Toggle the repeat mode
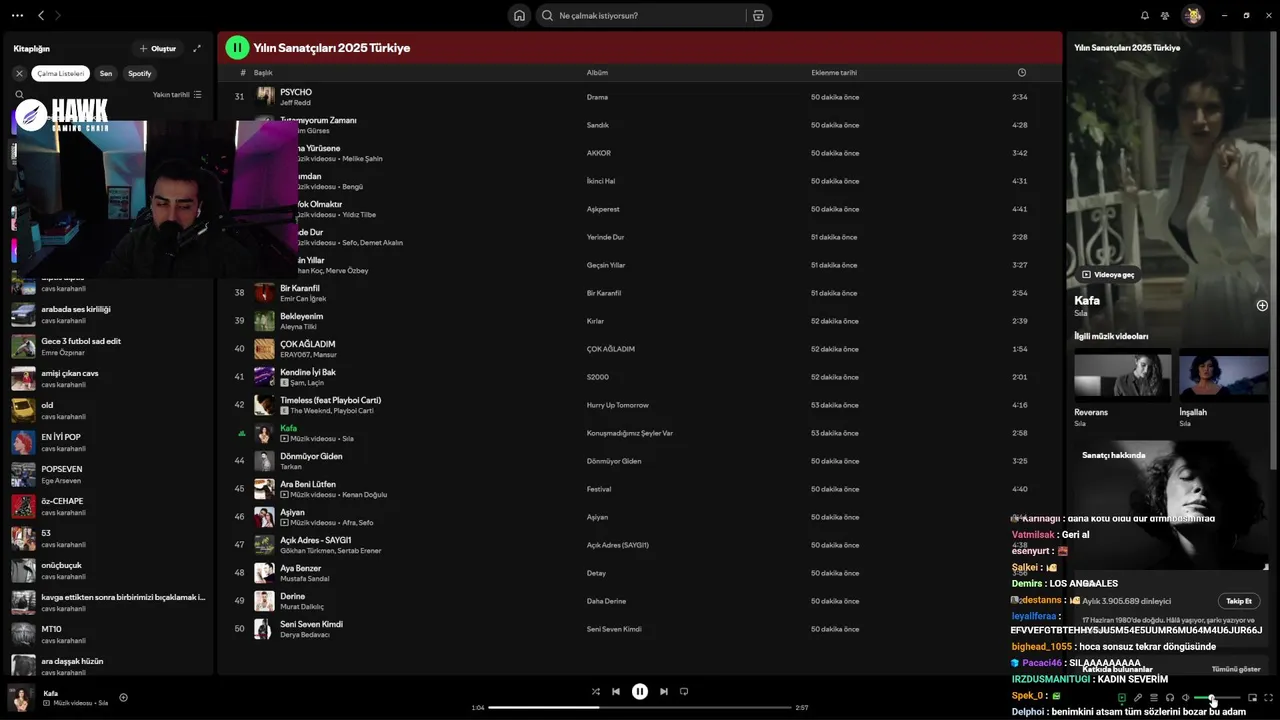1280x720 pixels. coord(684,691)
